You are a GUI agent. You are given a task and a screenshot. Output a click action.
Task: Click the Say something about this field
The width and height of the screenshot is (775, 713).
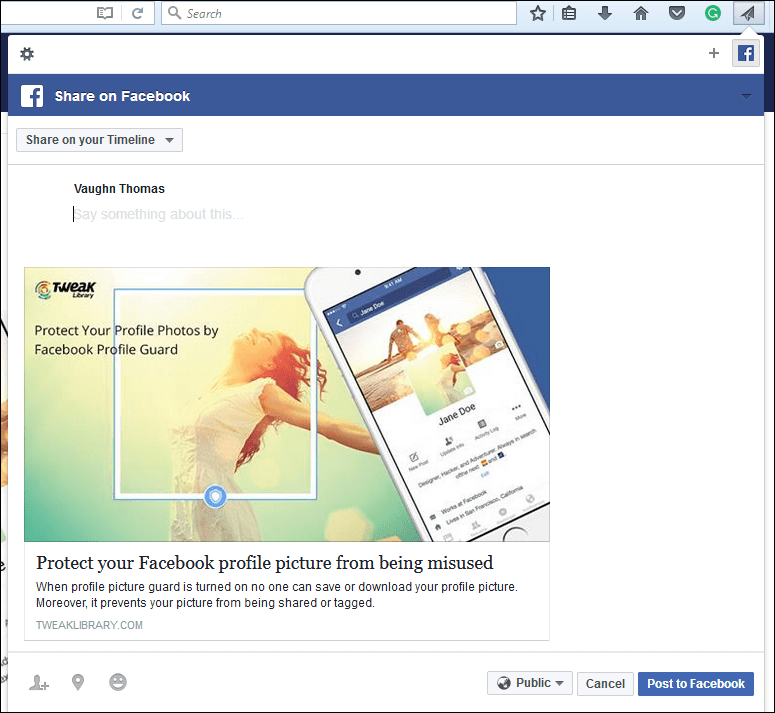coord(158,214)
